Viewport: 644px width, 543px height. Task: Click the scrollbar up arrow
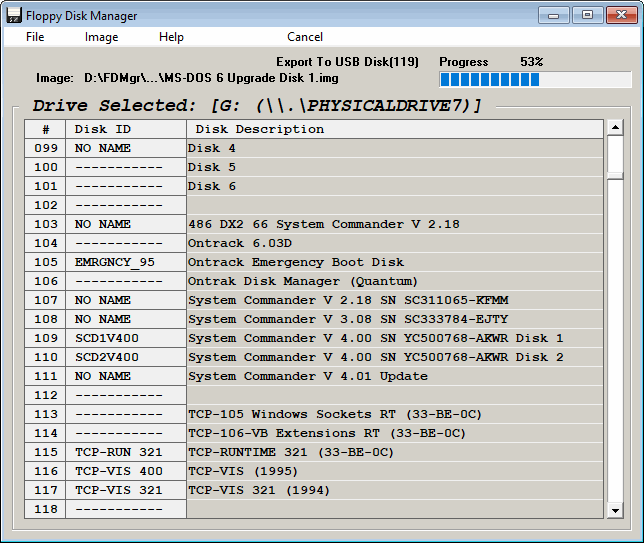click(615, 127)
